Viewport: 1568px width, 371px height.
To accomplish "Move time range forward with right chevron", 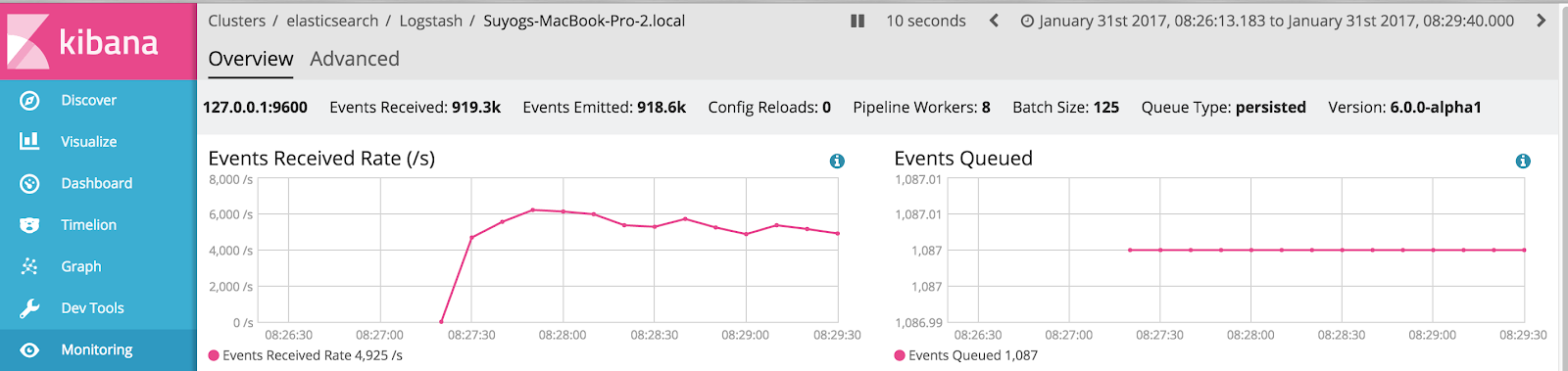I will [x=1541, y=21].
